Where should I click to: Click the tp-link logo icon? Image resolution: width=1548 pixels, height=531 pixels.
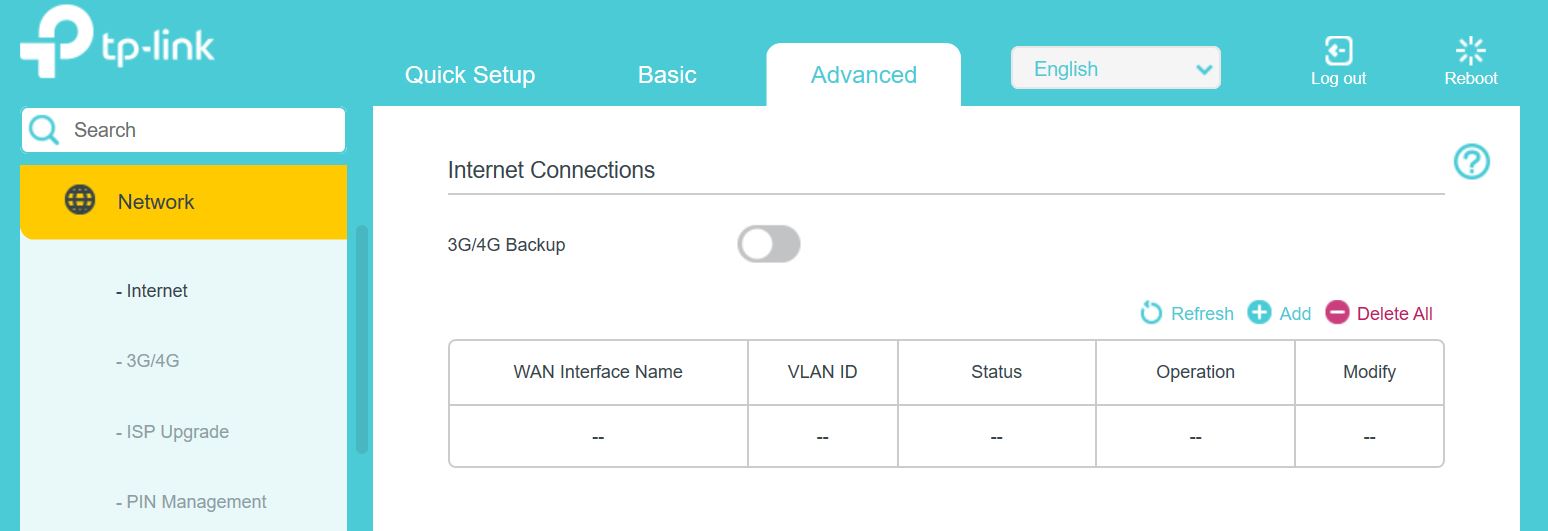coord(56,42)
